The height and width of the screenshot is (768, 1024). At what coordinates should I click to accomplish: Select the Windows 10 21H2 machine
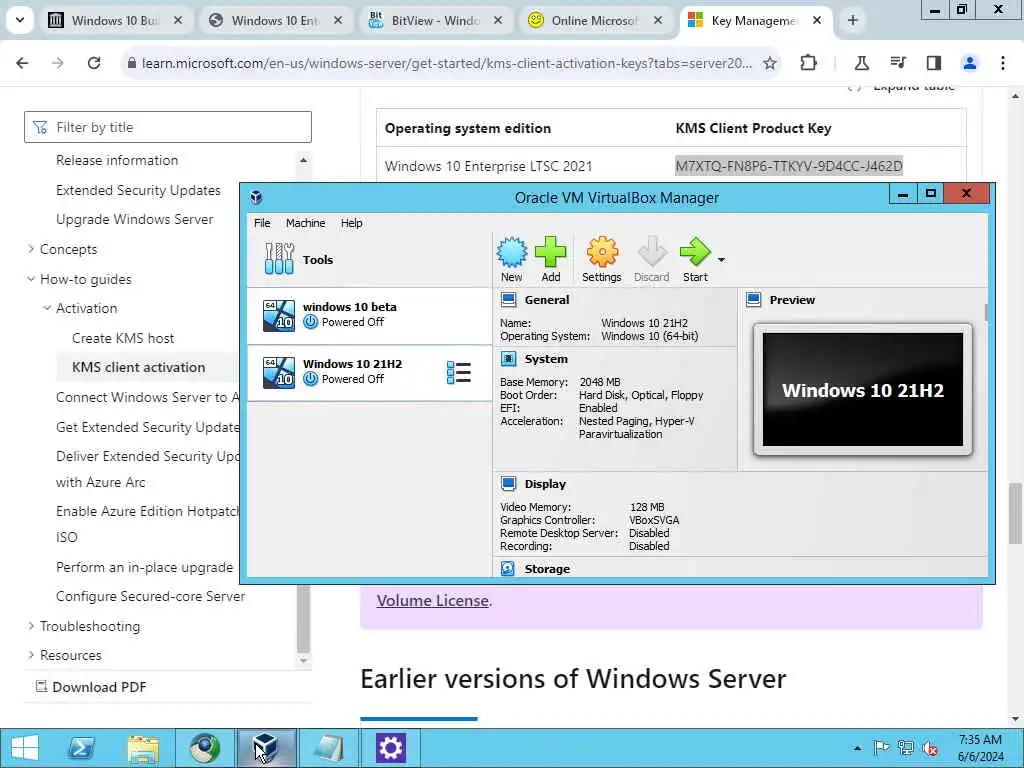point(369,372)
